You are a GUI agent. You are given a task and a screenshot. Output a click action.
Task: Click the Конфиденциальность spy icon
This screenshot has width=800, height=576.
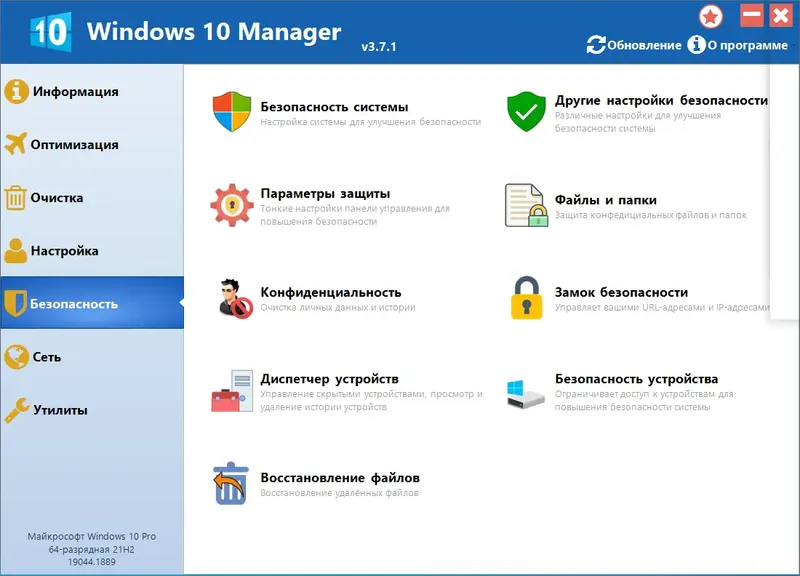click(x=235, y=298)
